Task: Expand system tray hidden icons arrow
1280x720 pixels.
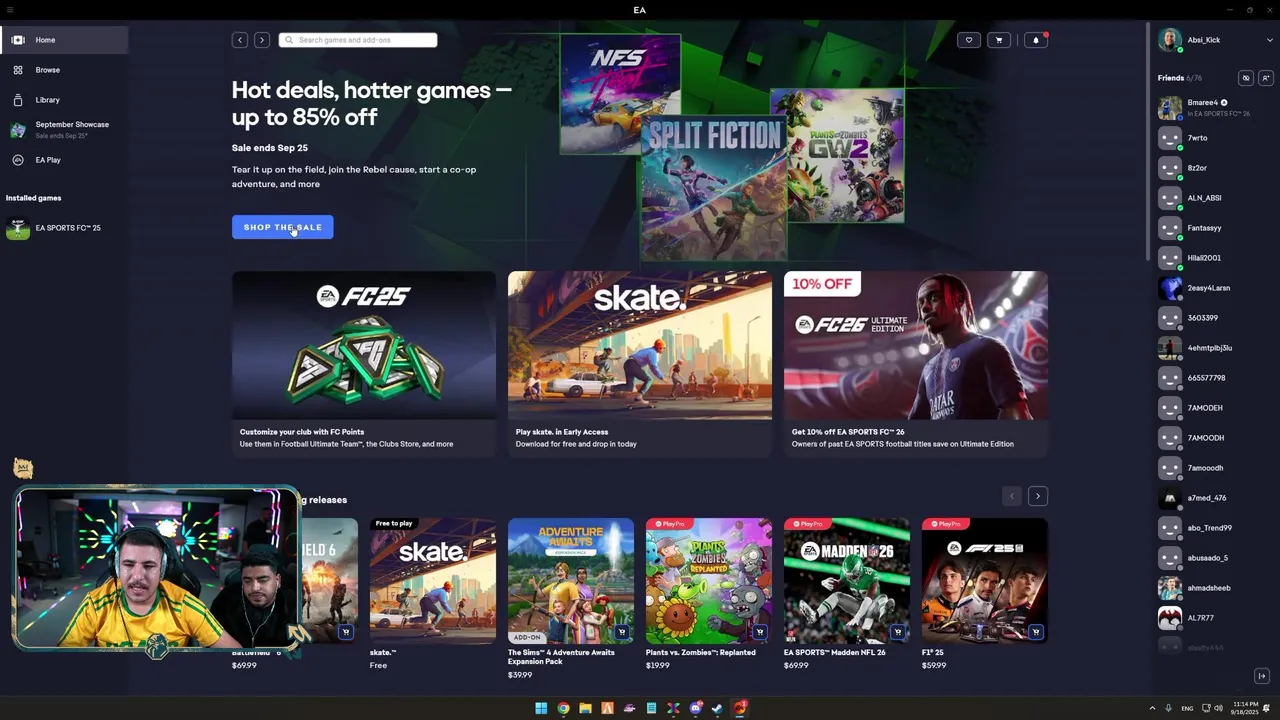Action: tap(1152, 708)
